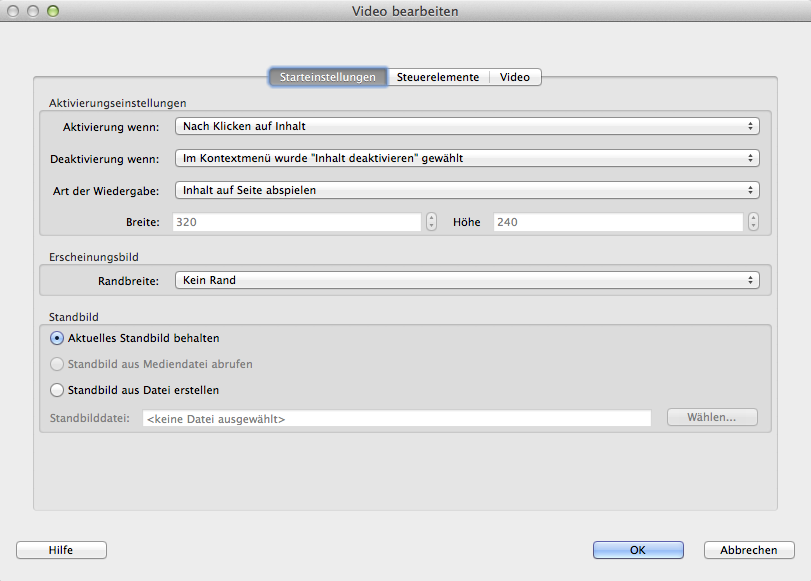
Task: Expand the 'Deaktivierung wenn' dropdown
Action: pos(466,158)
